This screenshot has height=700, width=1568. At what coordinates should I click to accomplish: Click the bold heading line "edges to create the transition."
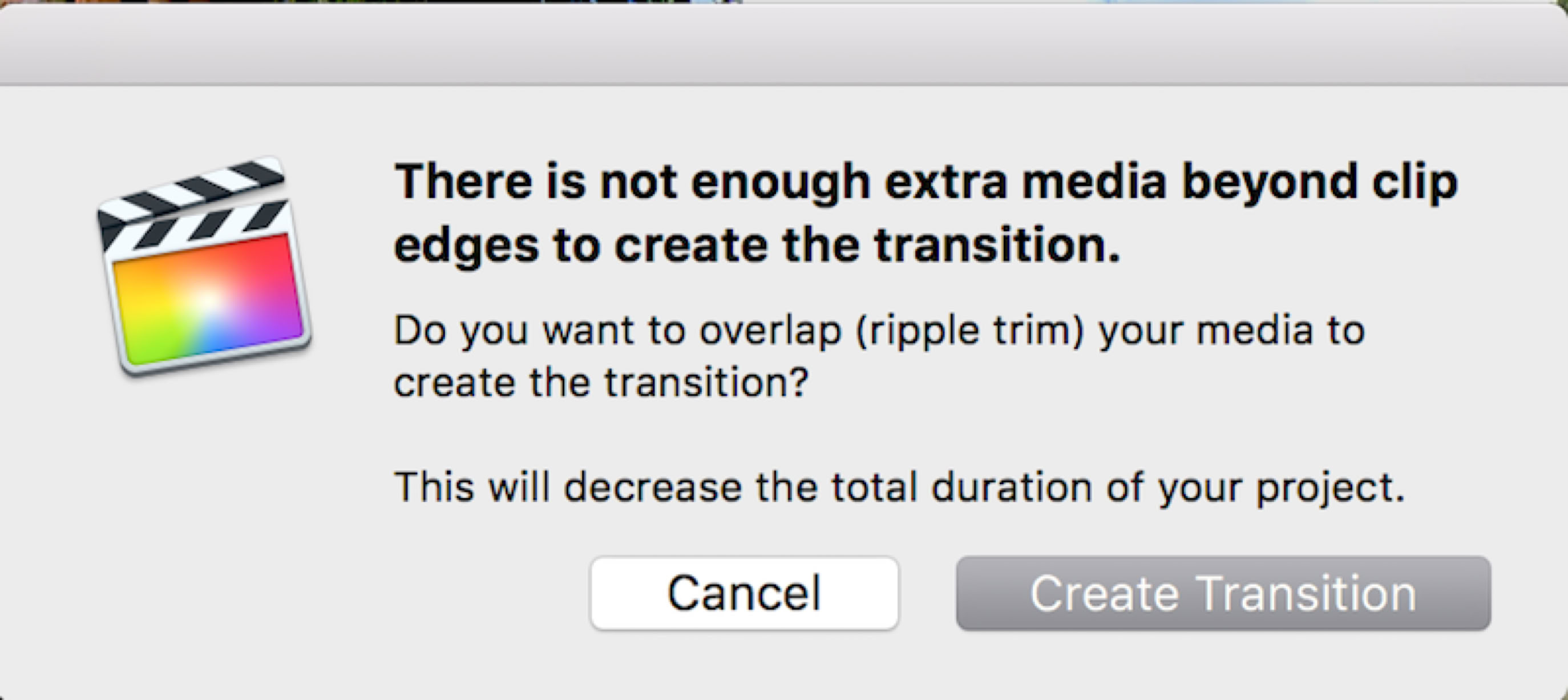pos(757,246)
